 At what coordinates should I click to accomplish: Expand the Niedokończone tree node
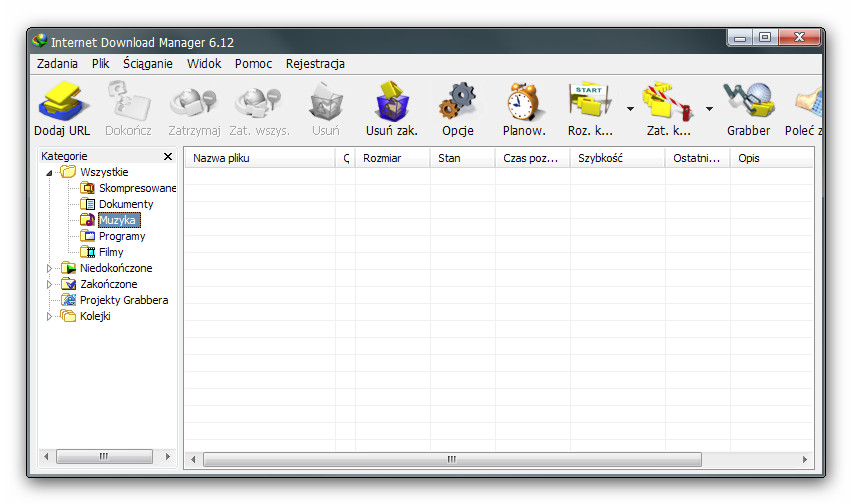(50, 268)
